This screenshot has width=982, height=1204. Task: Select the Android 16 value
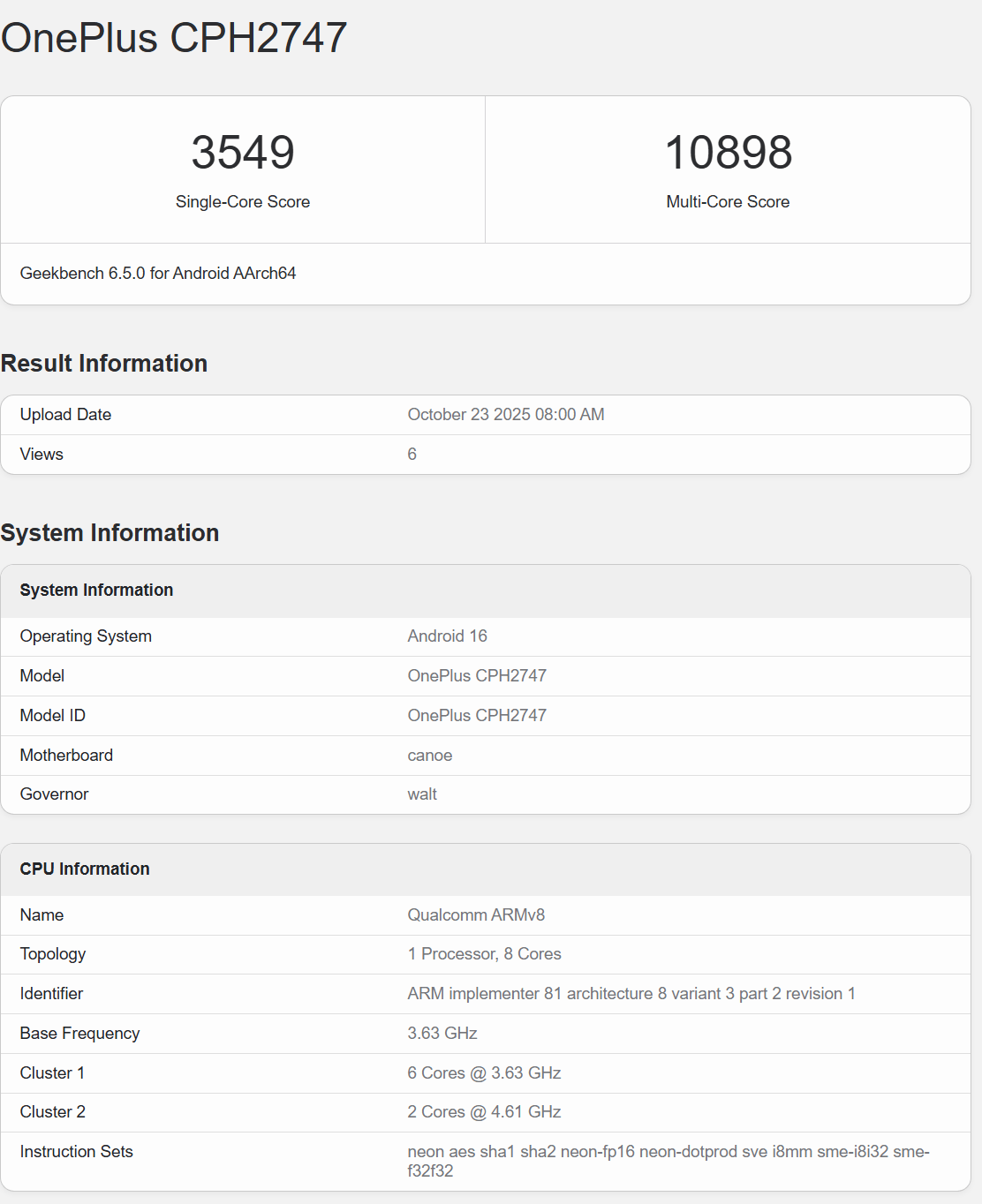tap(447, 636)
